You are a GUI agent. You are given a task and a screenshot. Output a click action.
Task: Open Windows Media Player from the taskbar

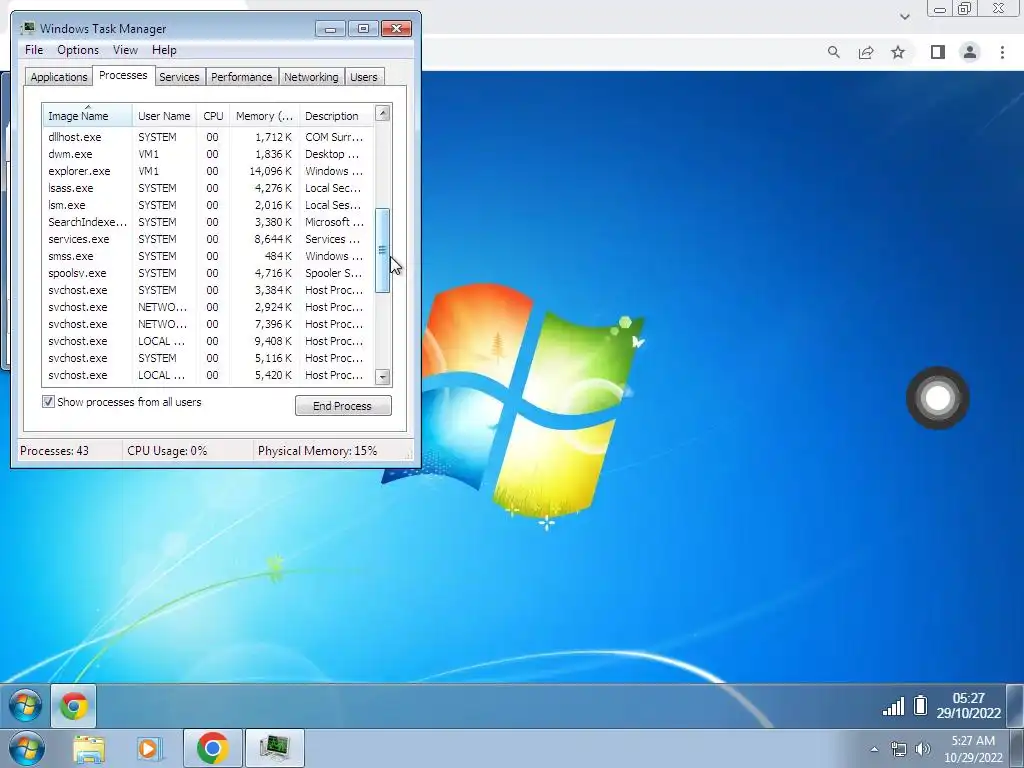pos(149,749)
